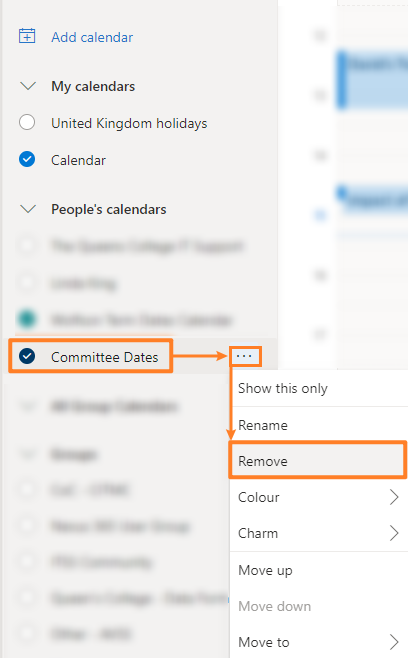Collapse the My calendars section

[x=28, y=86]
